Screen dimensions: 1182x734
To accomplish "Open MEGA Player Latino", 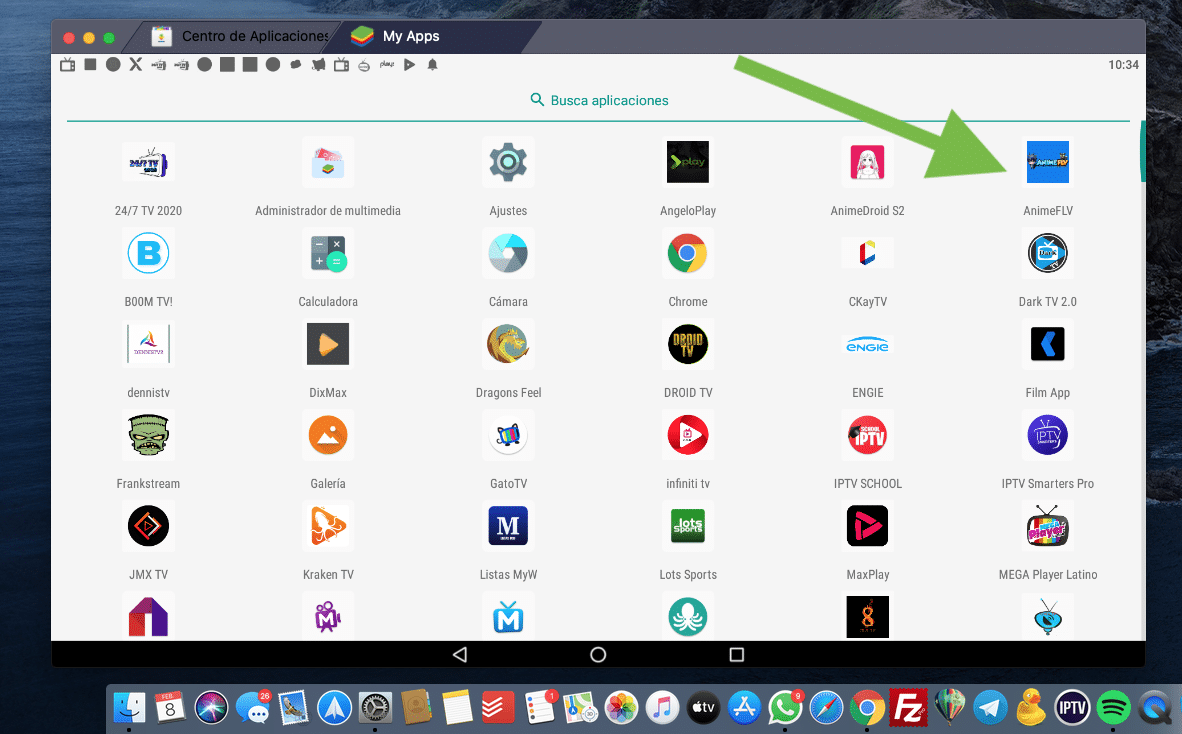I will (x=1047, y=526).
